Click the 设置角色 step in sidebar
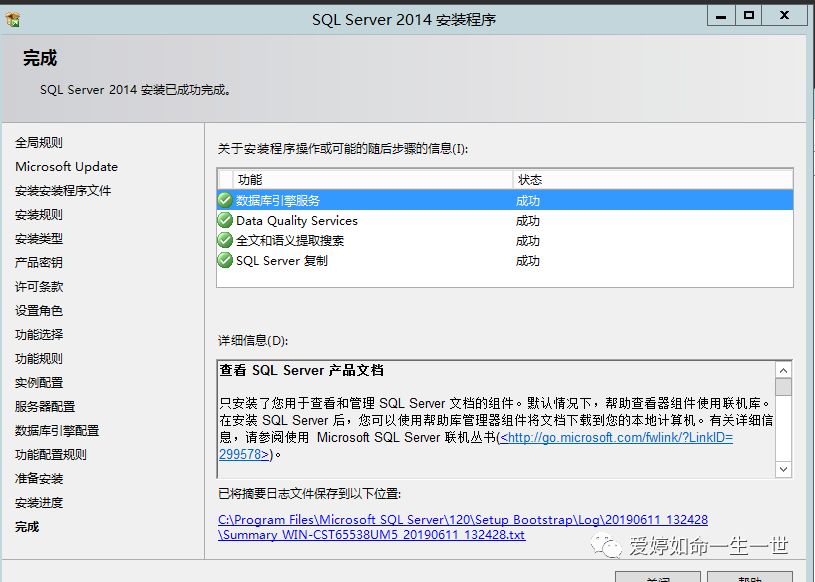This screenshot has height=582, width=815. 39,311
